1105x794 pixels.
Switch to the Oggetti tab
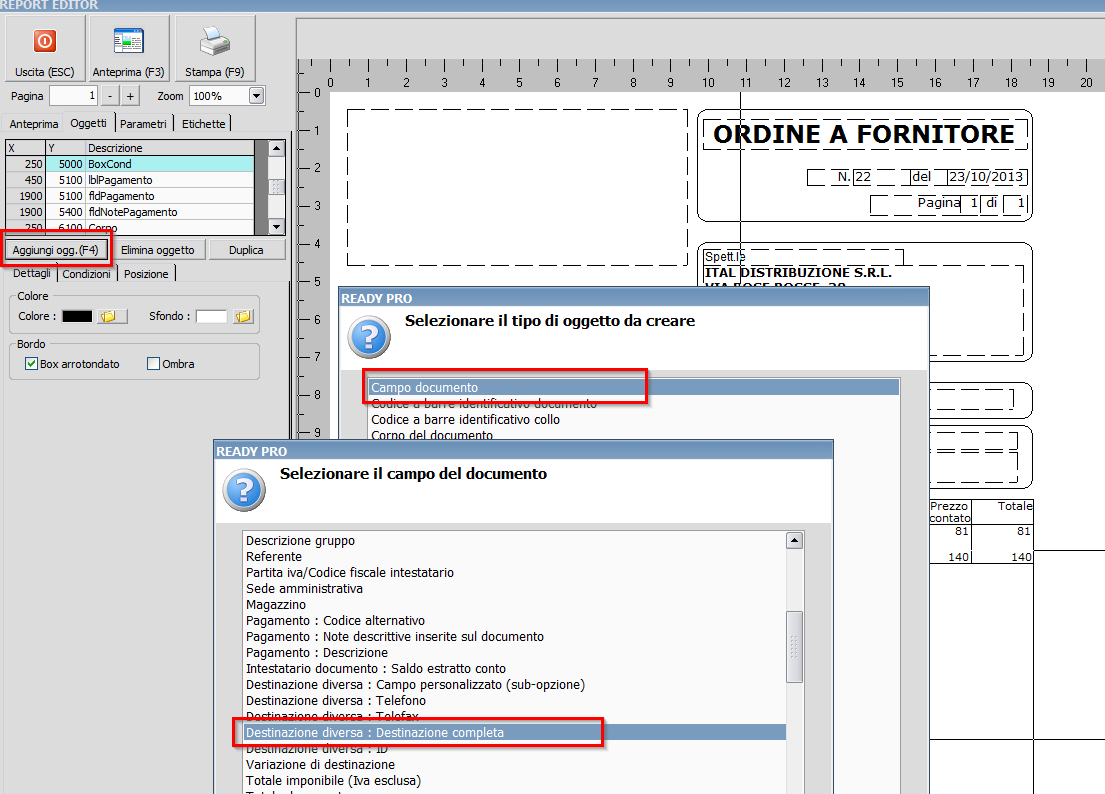pos(89,123)
